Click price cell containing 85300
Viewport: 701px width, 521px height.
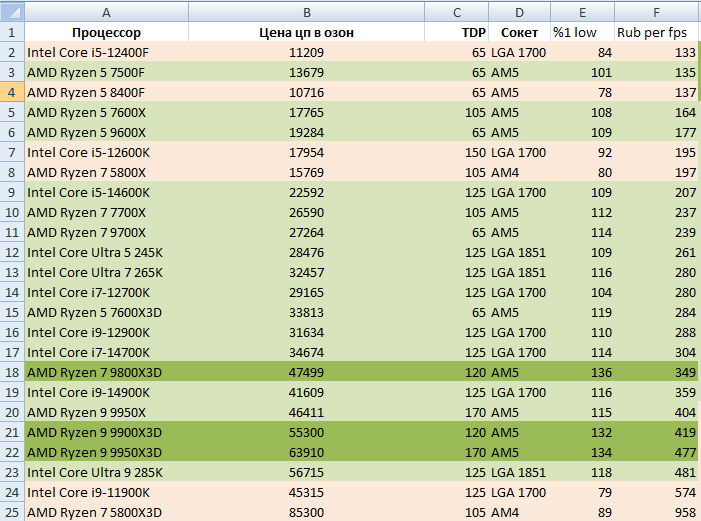pyautogui.click(x=306, y=512)
